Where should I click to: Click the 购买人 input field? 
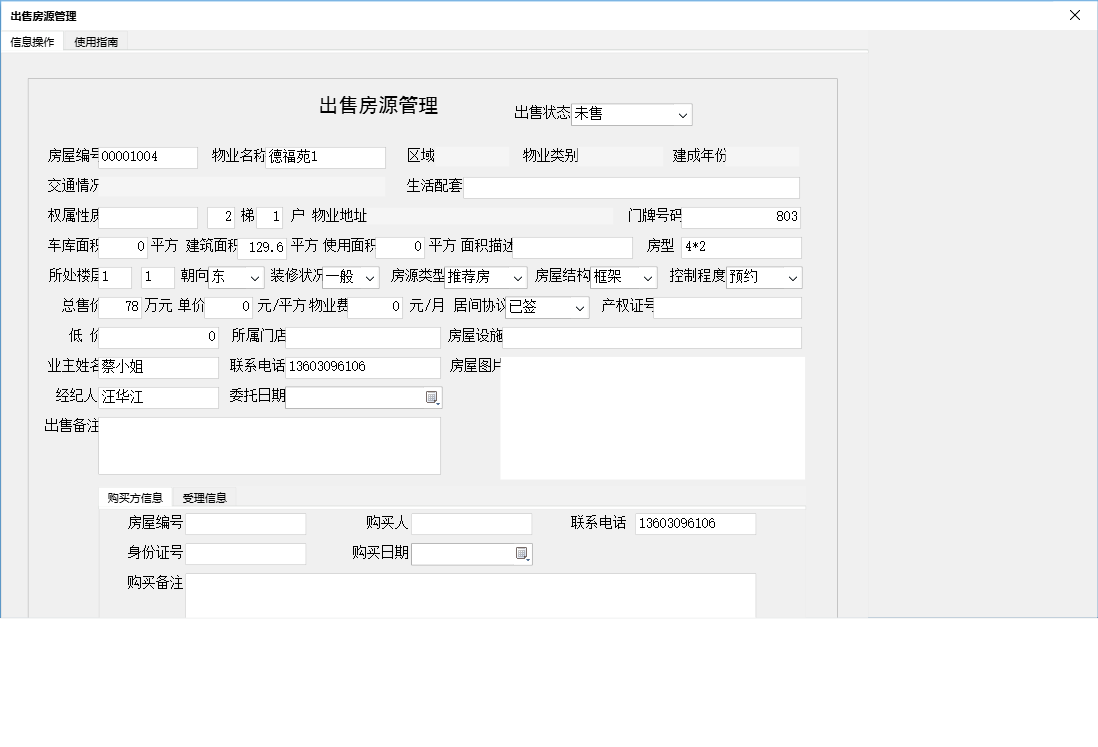tap(471, 524)
